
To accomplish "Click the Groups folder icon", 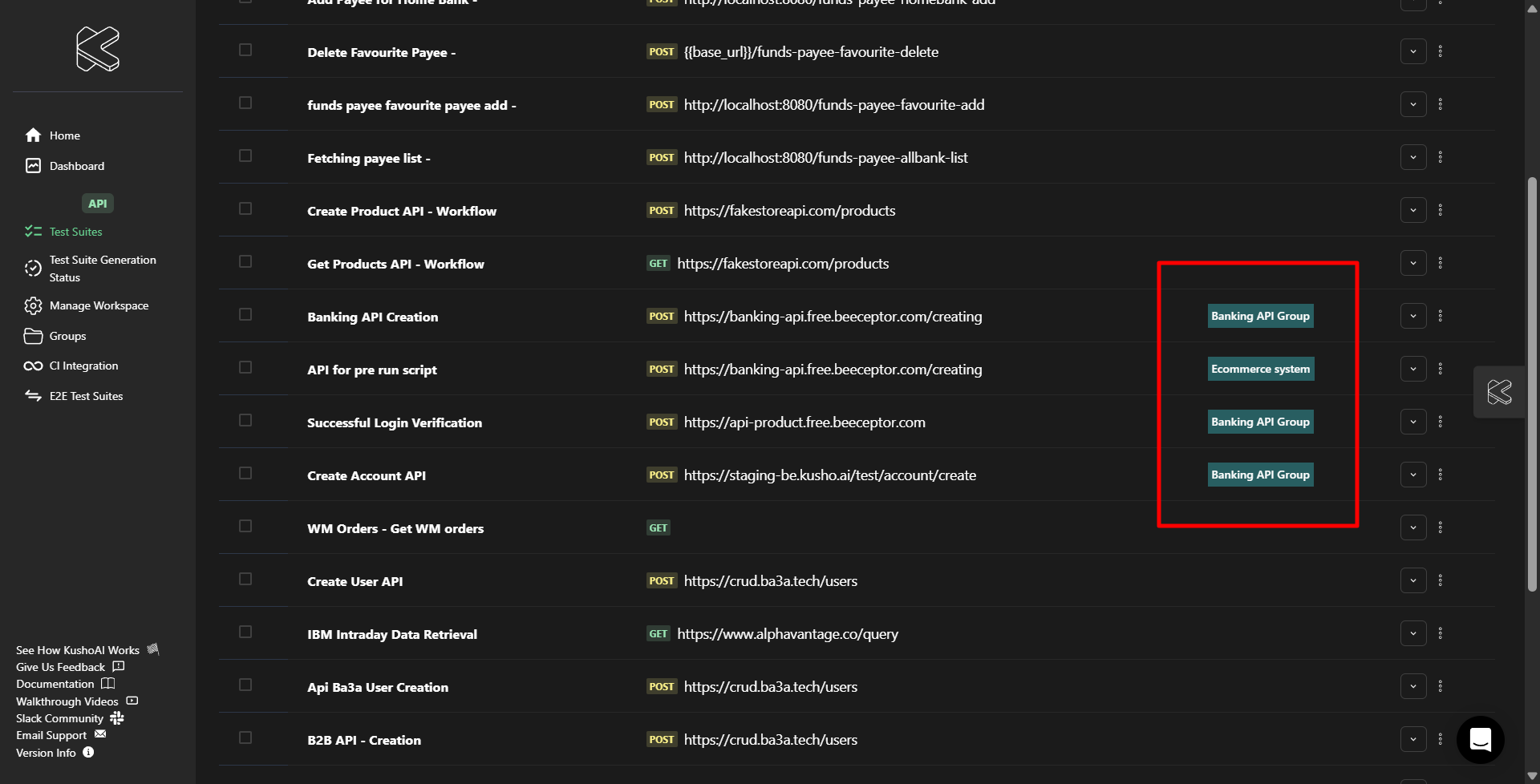I will pos(33,336).
